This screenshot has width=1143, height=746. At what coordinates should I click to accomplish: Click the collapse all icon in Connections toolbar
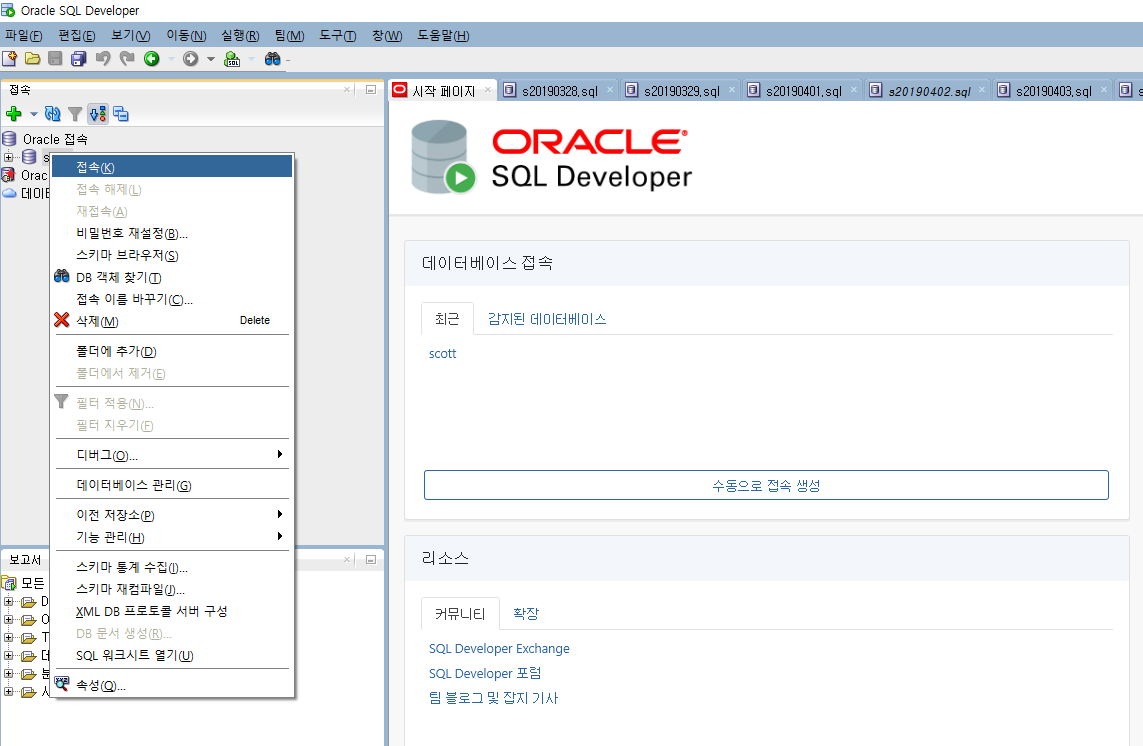121,114
